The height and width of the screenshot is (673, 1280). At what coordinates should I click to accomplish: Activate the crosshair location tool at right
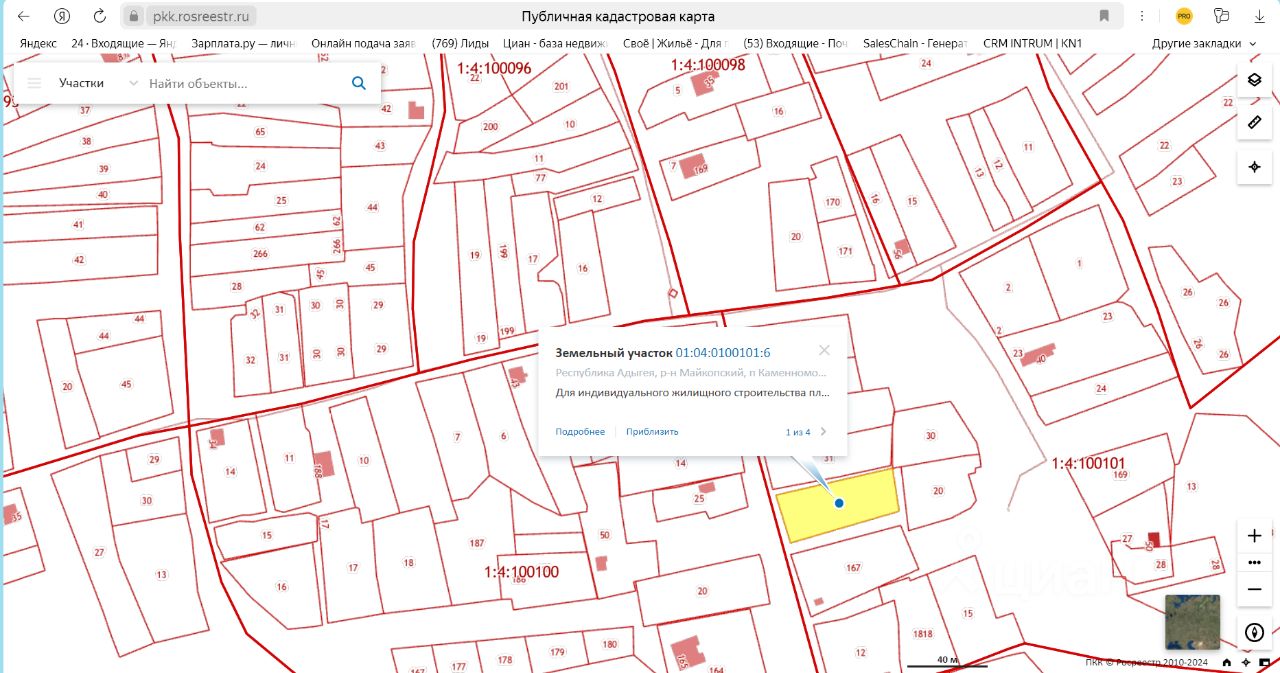tap(1254, 166)
